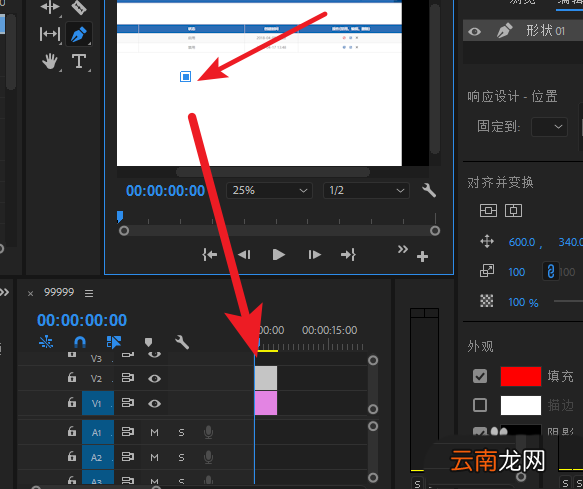Open Timeline Display Settings wrench
583x489 pixels.
pos(182,342)
